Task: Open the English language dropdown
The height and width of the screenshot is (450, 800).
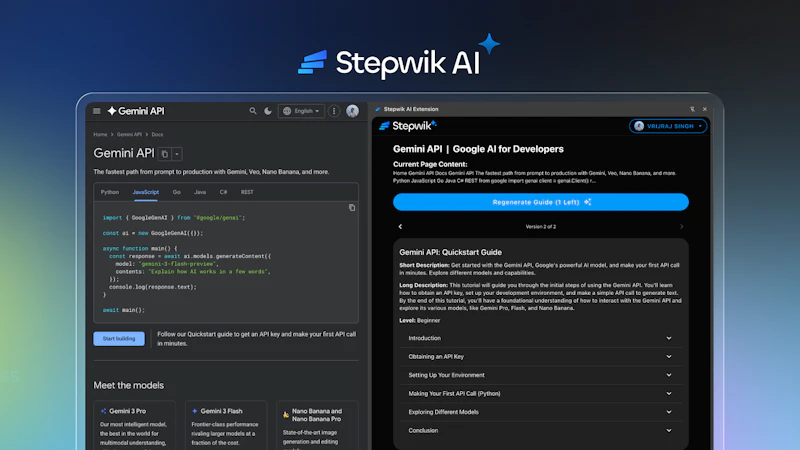Action: [301, 111]
